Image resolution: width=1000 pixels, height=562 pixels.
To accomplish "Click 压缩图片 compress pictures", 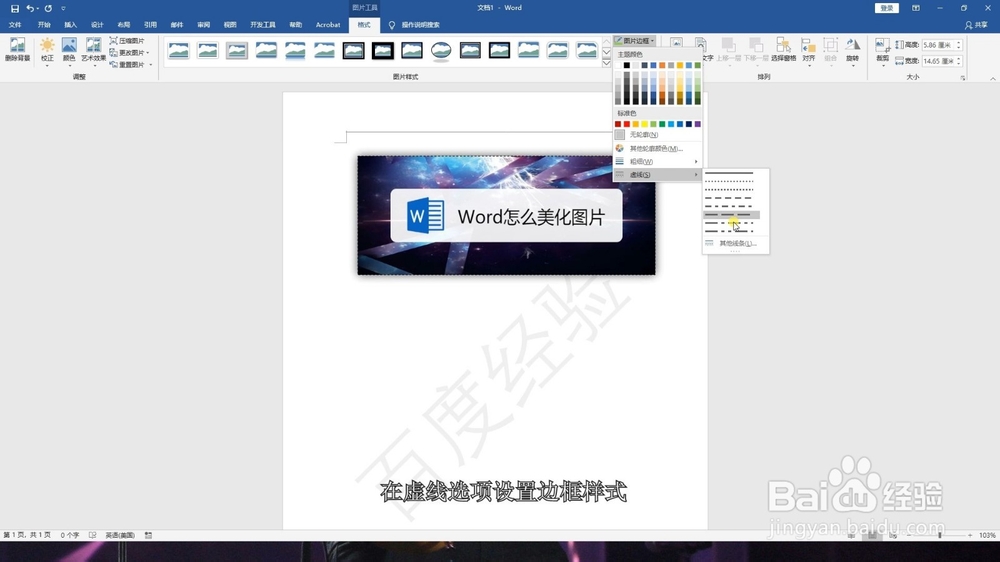I will (x=127, y=41).
